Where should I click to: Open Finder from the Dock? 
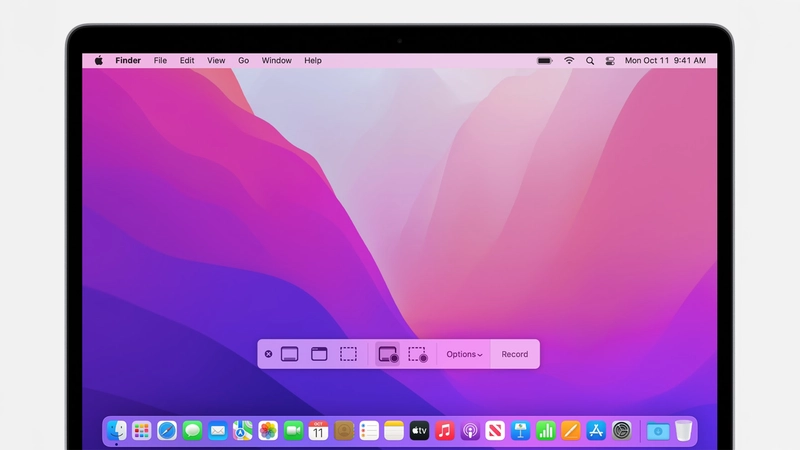(117, 431)
